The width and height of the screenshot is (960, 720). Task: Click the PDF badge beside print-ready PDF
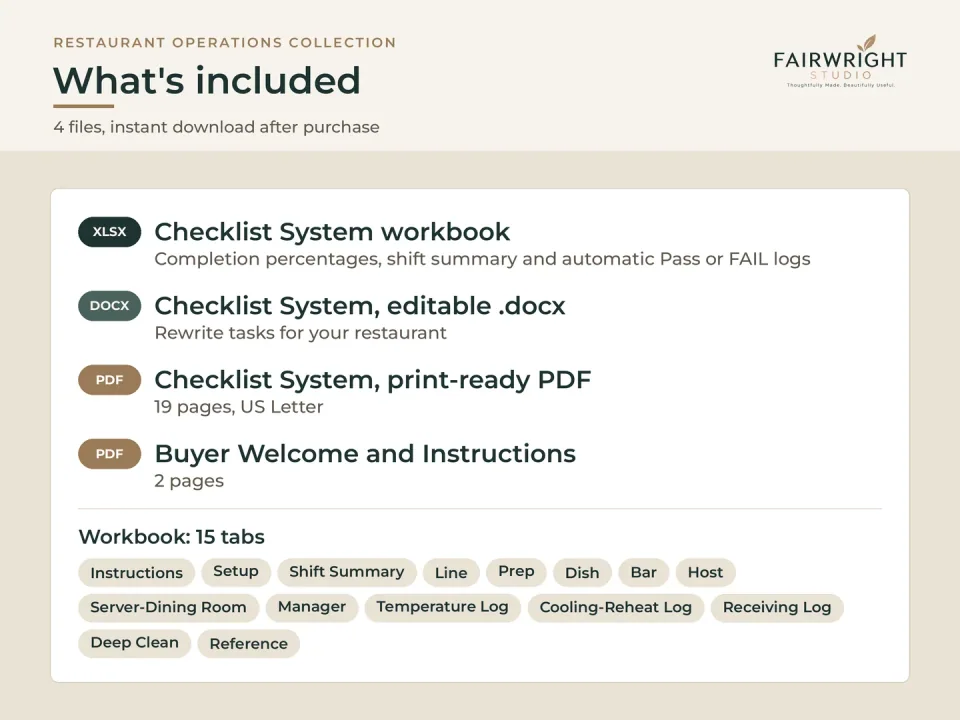pyautogui.click(x=110, y=380)
